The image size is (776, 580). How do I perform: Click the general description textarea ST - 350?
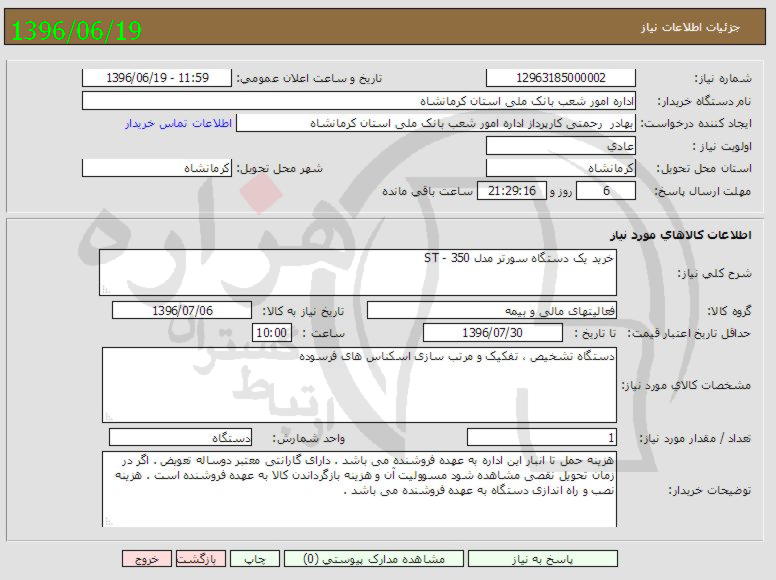pyautogui.click(x=358, y=272)
